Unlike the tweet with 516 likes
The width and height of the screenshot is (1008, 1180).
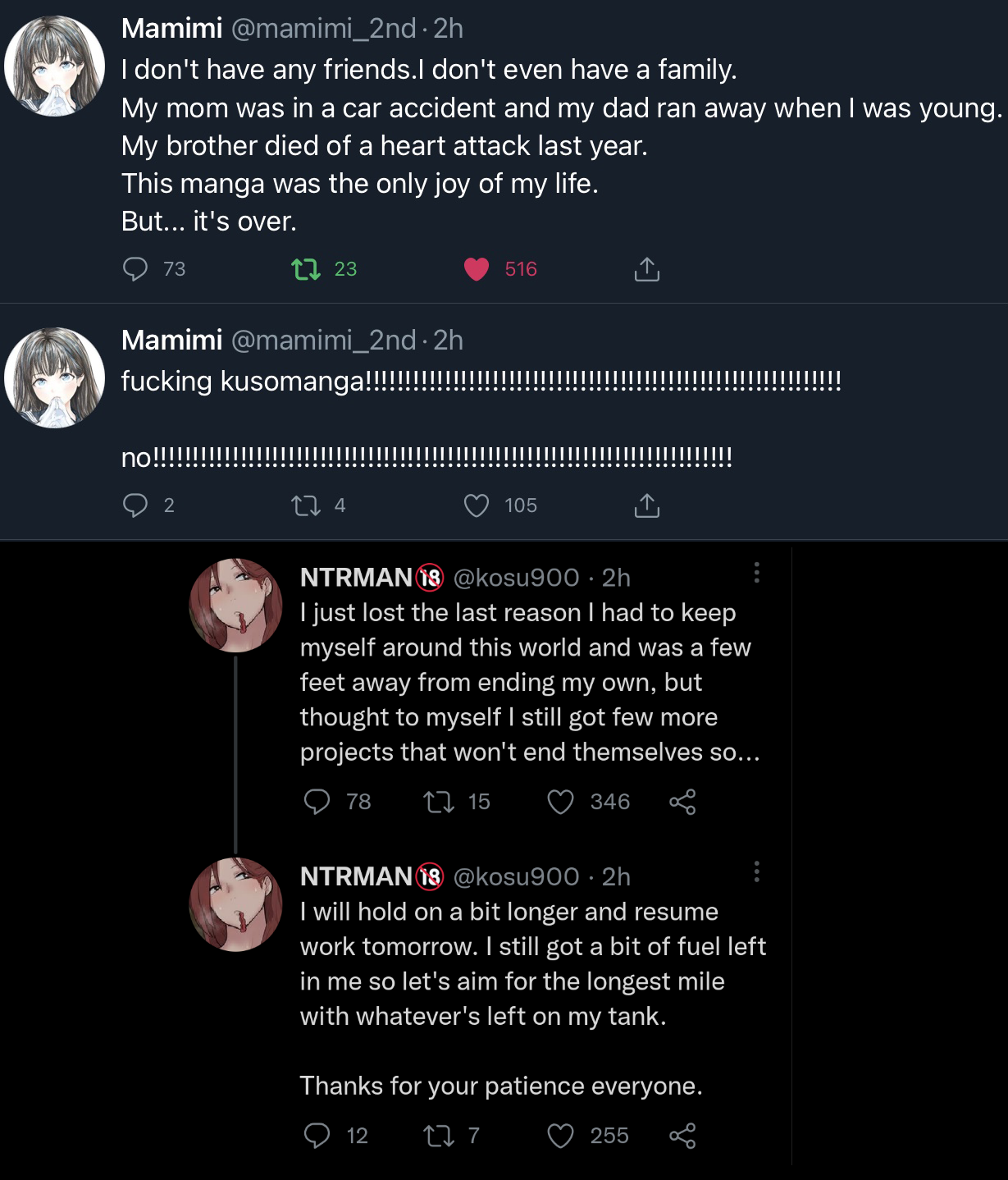477,269
